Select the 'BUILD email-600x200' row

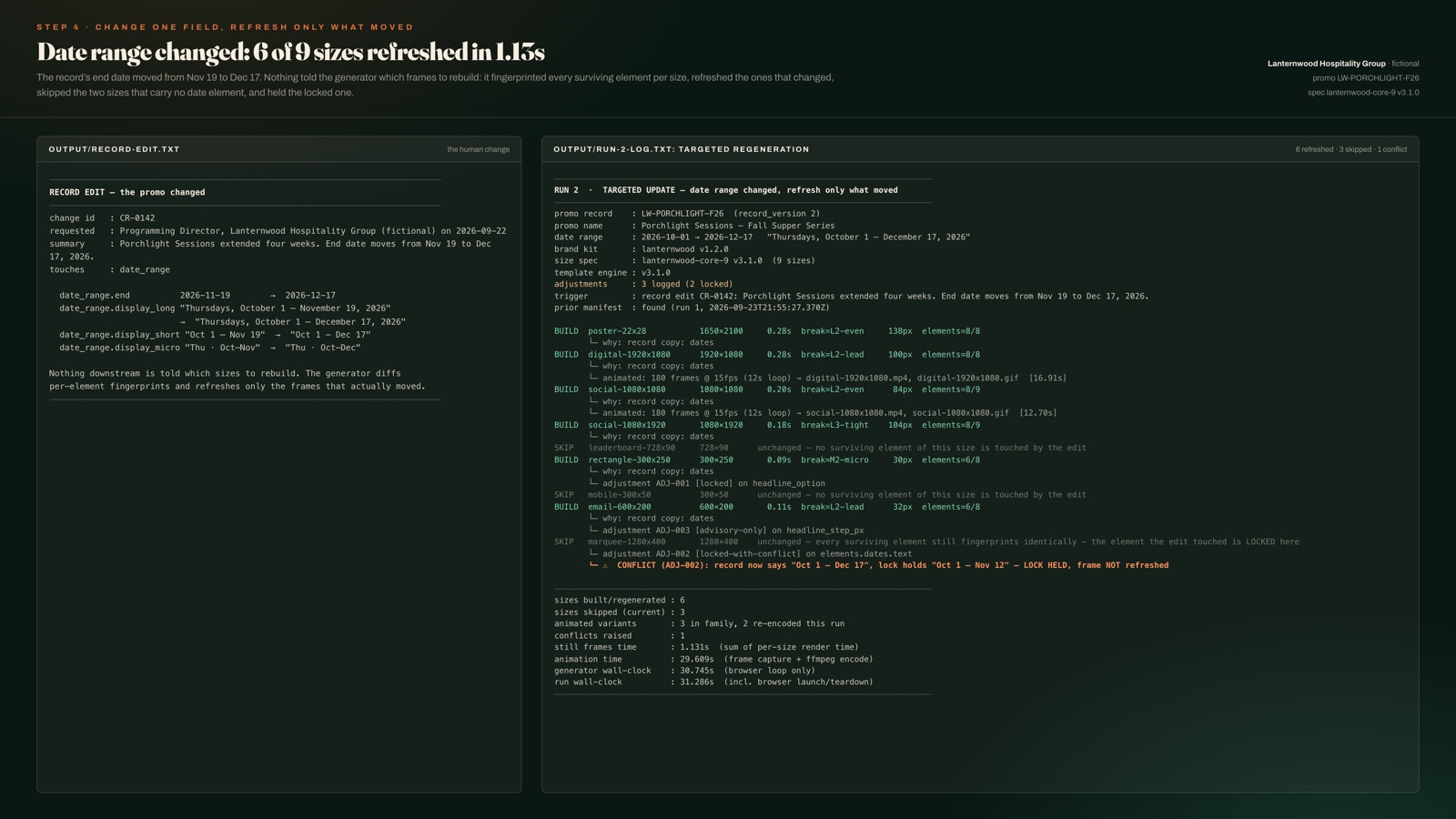coord(767,507)
